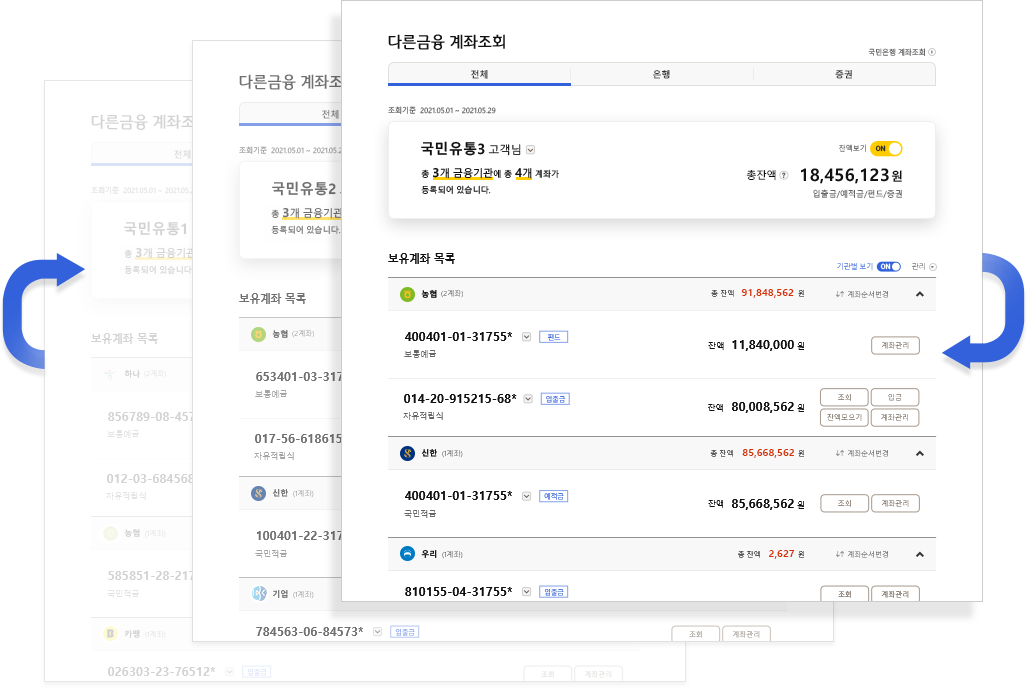Screen dimensions: 1027x689
Task: Click 계좌순서변경 in the 농협 row
Action: (x=862, y=294)
